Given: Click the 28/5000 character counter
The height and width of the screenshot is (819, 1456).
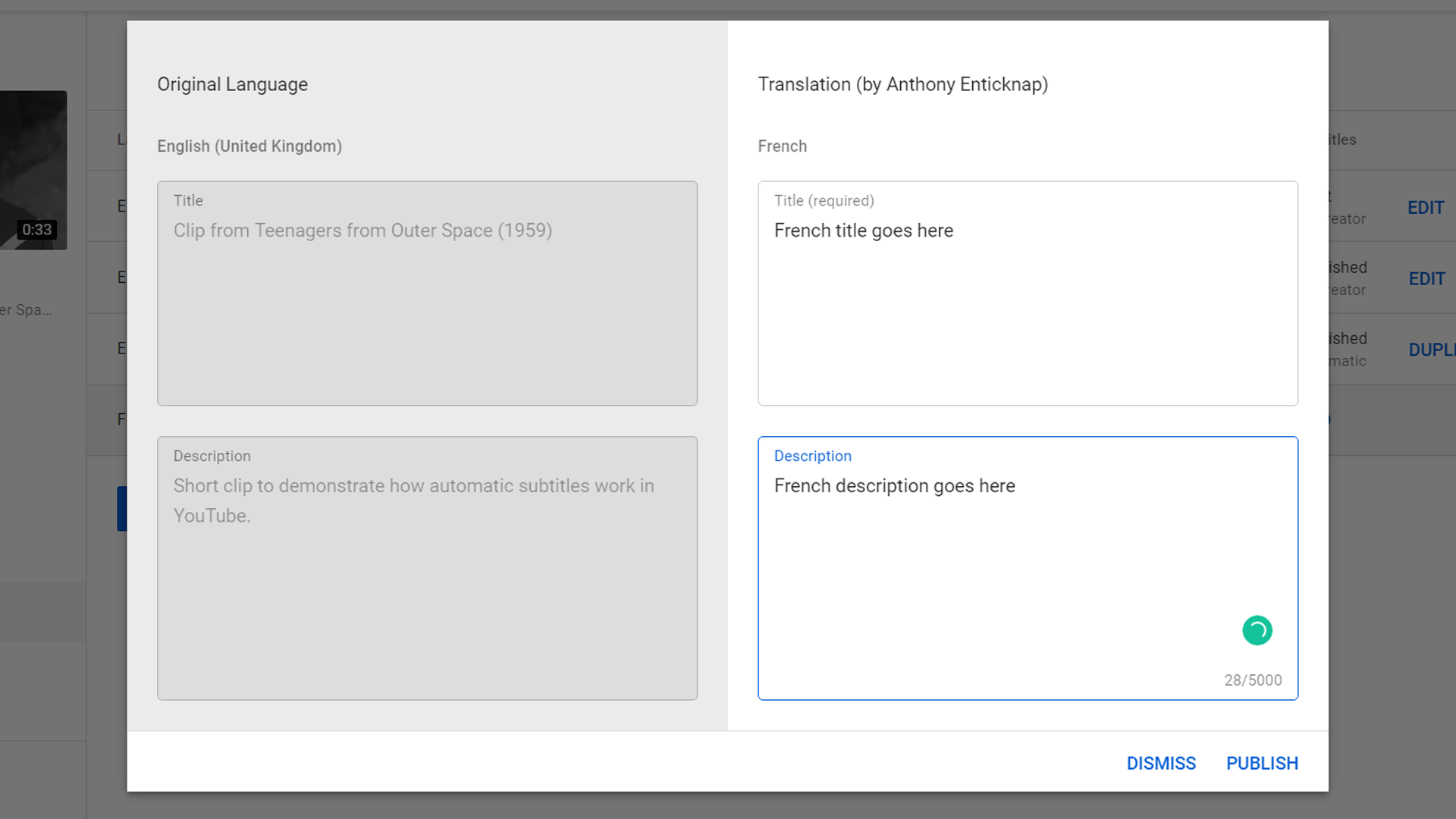Looking at the screenshot, I should (1253, 680).
